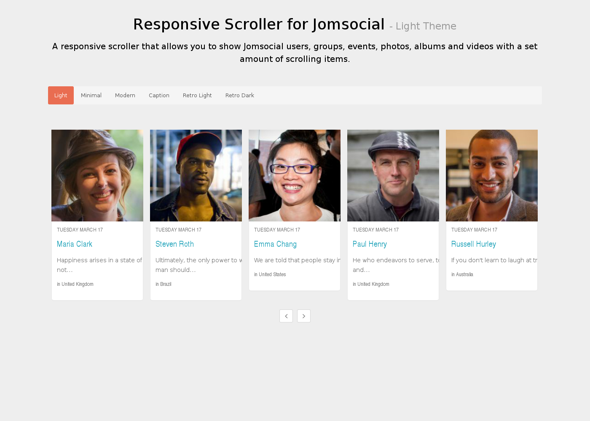Screen dimensions: 590x421
Task: Open the Caption theme tab
Action: click(x=159, y=95)
